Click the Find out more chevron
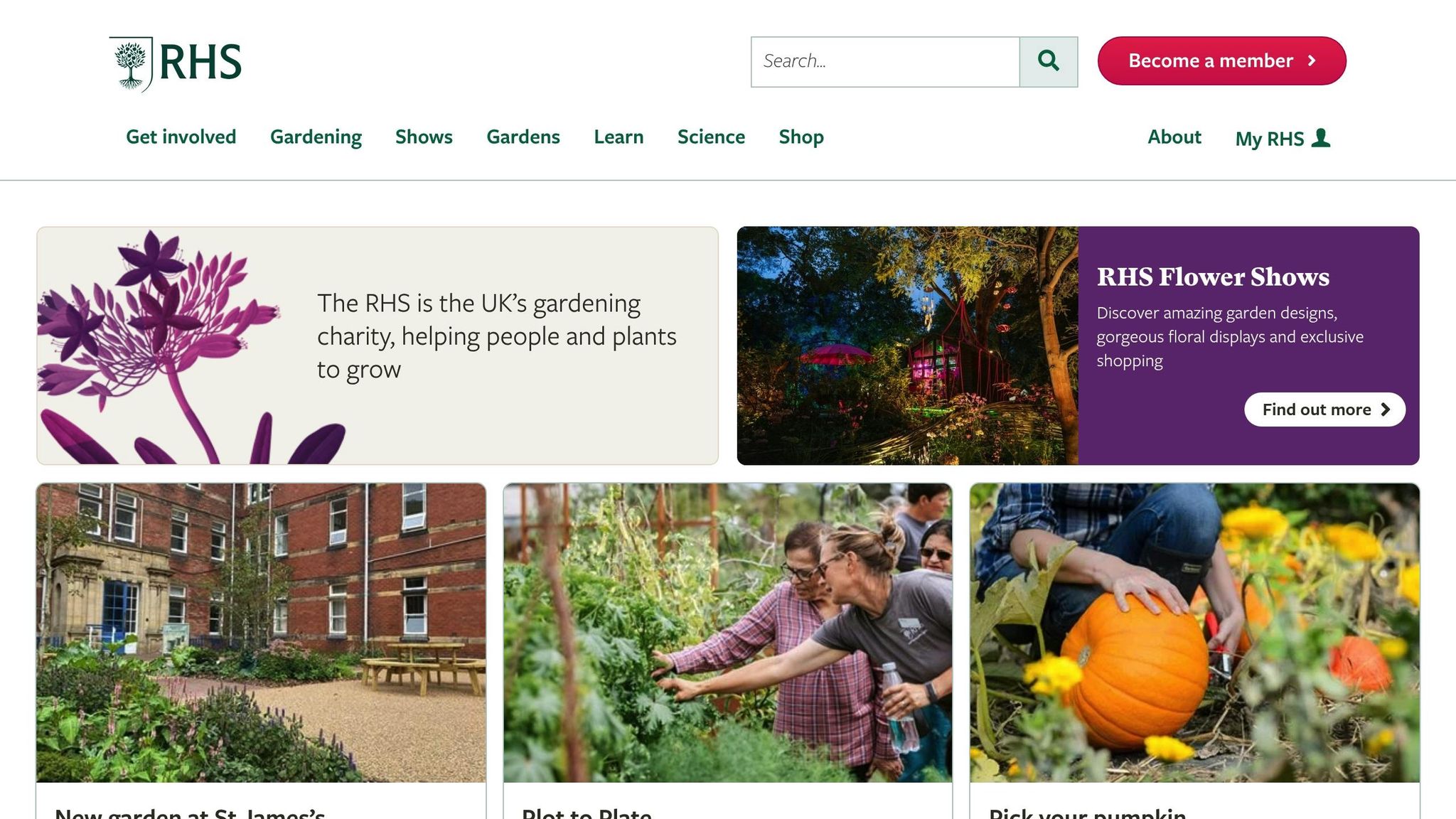This screenshot has height=819, width=1456. coord(1385,409)
